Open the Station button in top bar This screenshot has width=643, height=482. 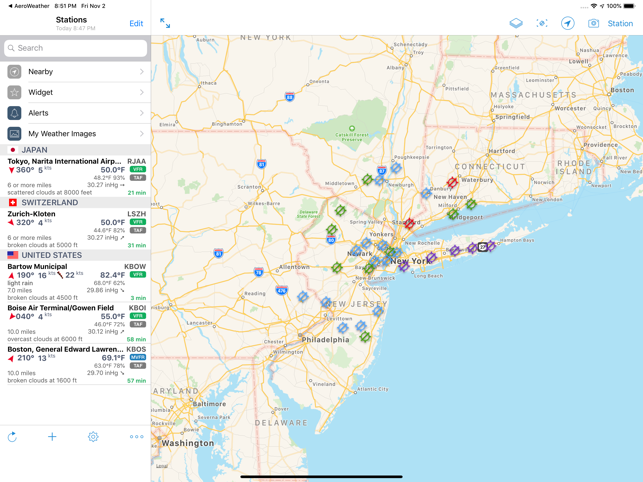point(620,23)
